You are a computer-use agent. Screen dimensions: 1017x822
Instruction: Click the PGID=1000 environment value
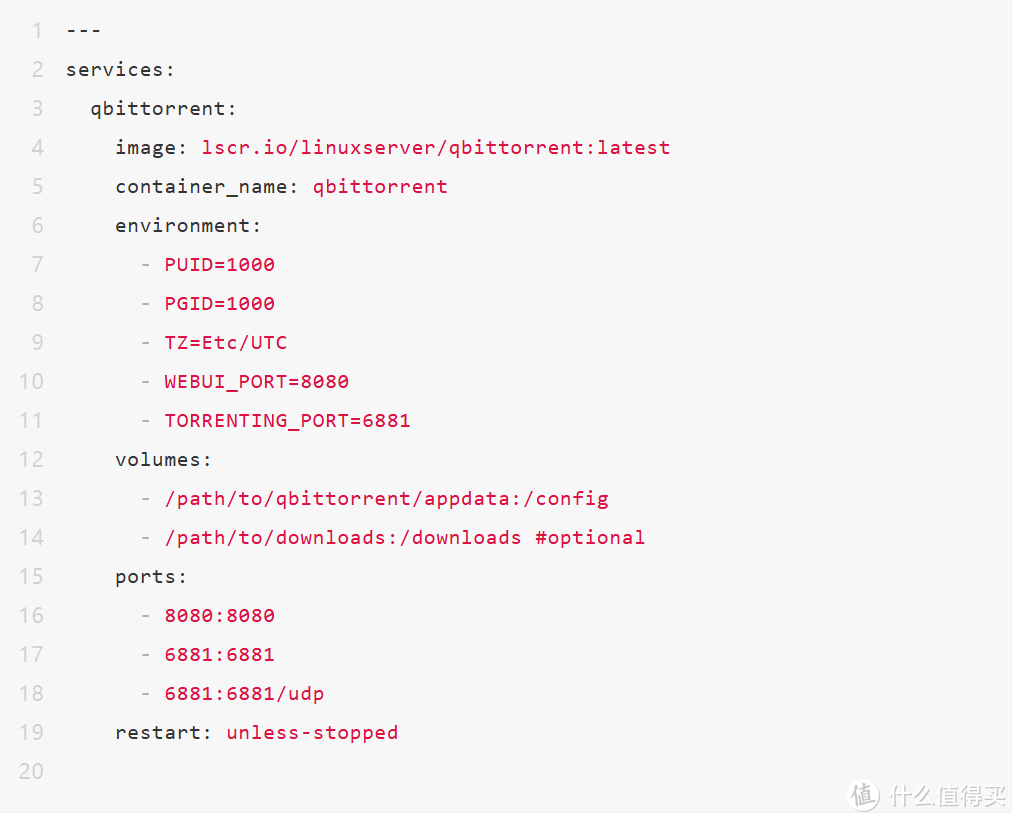pos(219,304)
